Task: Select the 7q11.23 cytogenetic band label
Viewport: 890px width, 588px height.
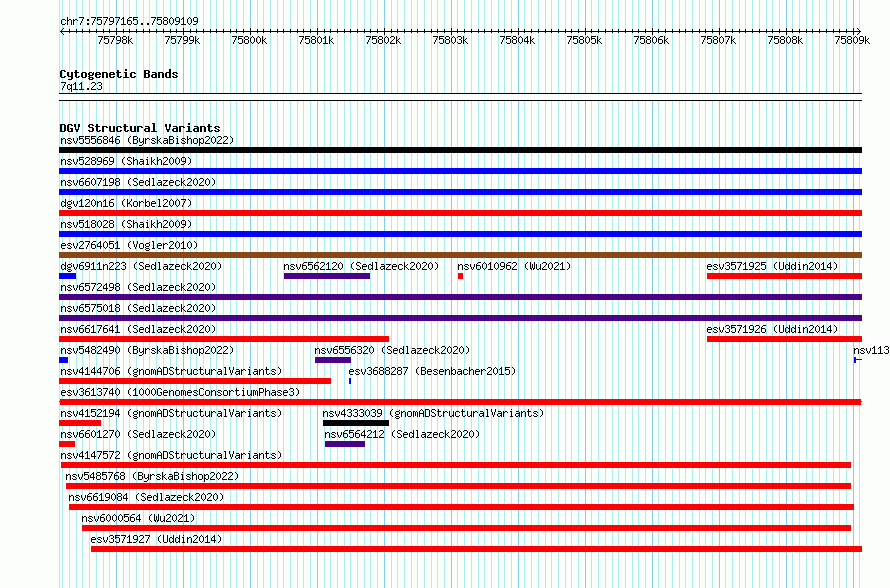Action: tap(81, 86)
